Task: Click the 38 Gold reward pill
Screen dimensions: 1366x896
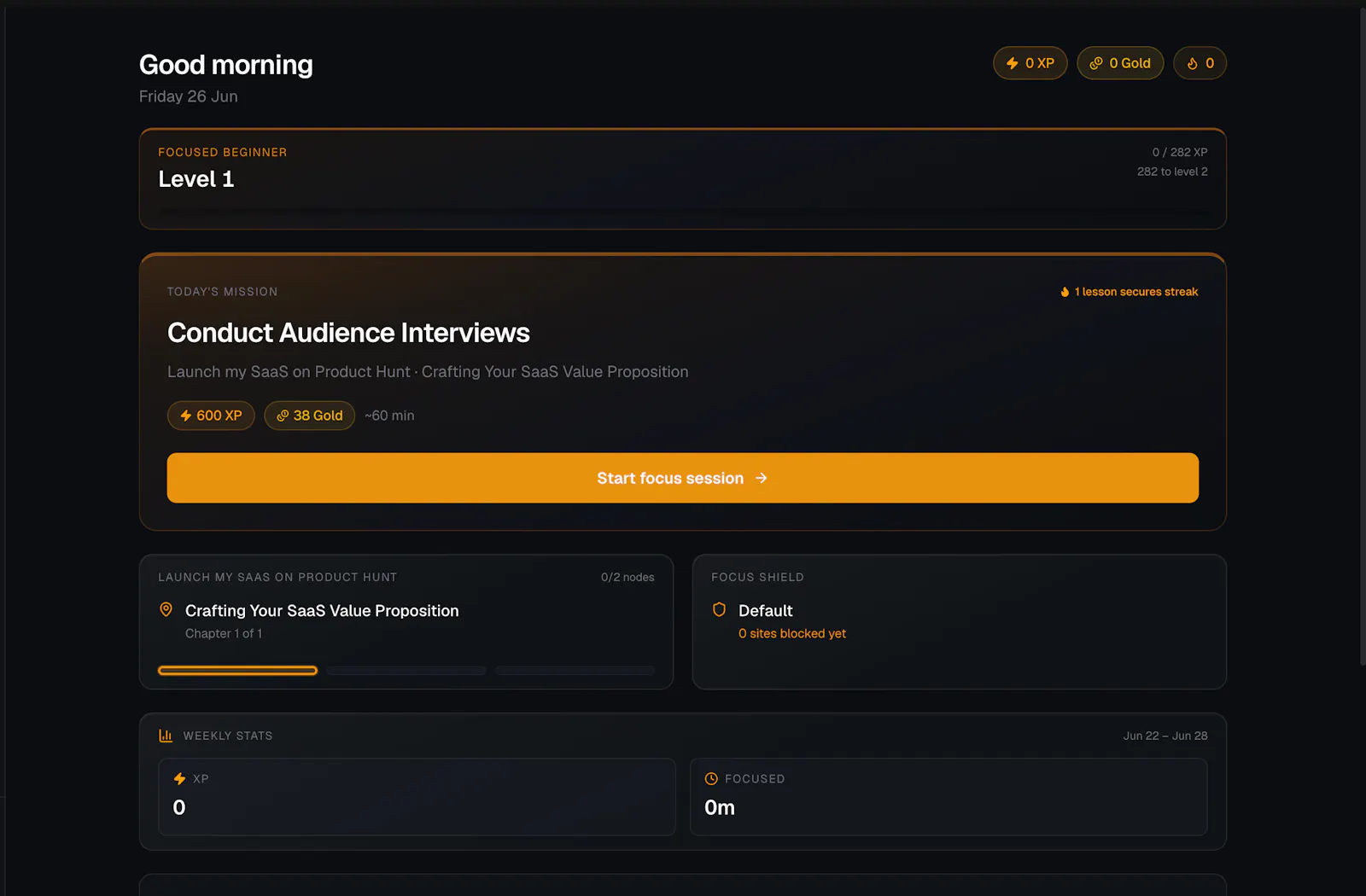Action: (x=310, y=416)
